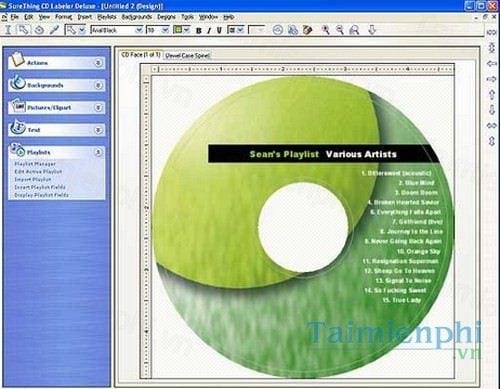This screenshot has height=389, width=500.
Task: Click the green text color swatch
Action: (178, 30)
